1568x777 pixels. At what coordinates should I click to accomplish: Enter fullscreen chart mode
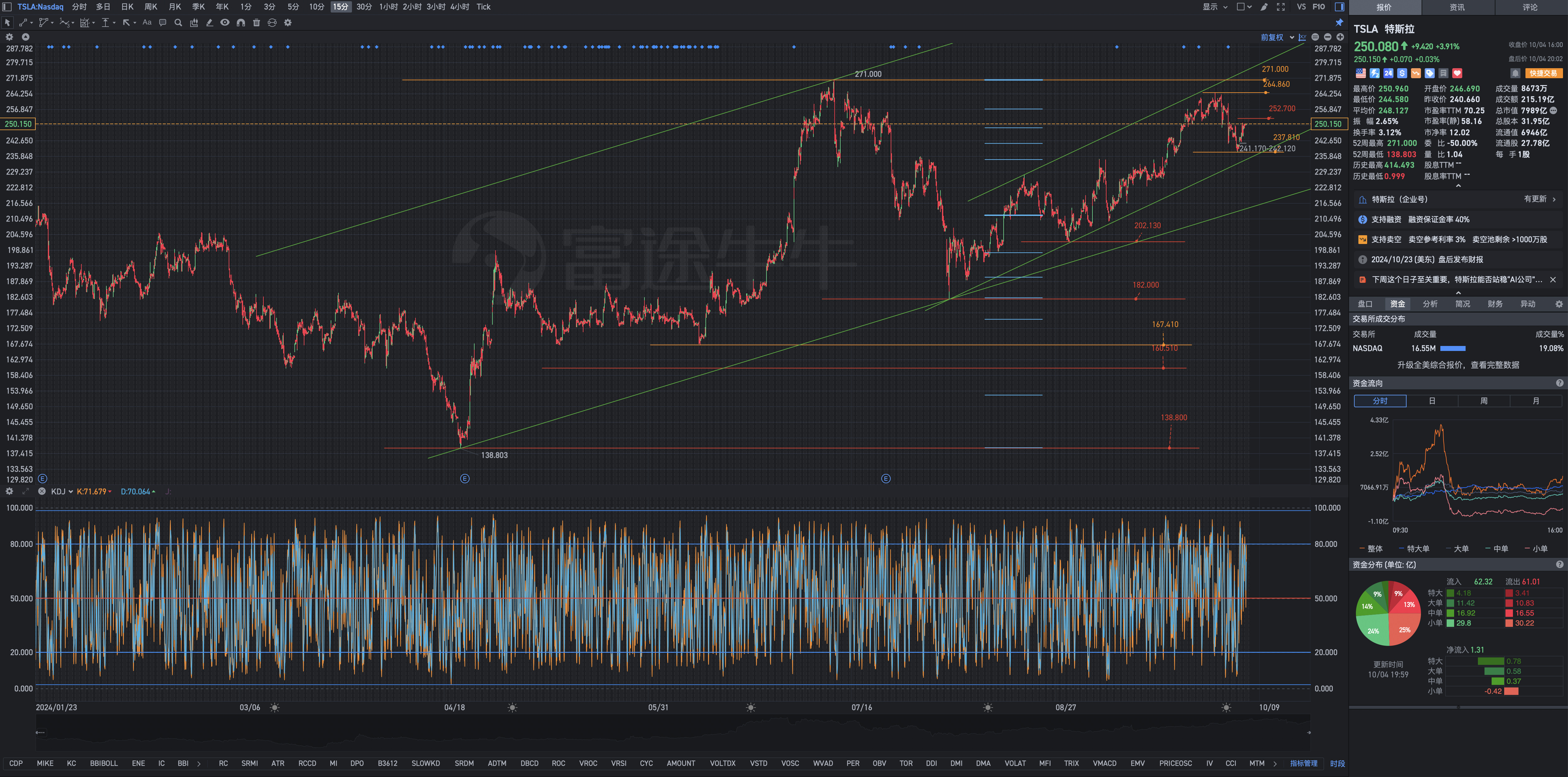1281,7
